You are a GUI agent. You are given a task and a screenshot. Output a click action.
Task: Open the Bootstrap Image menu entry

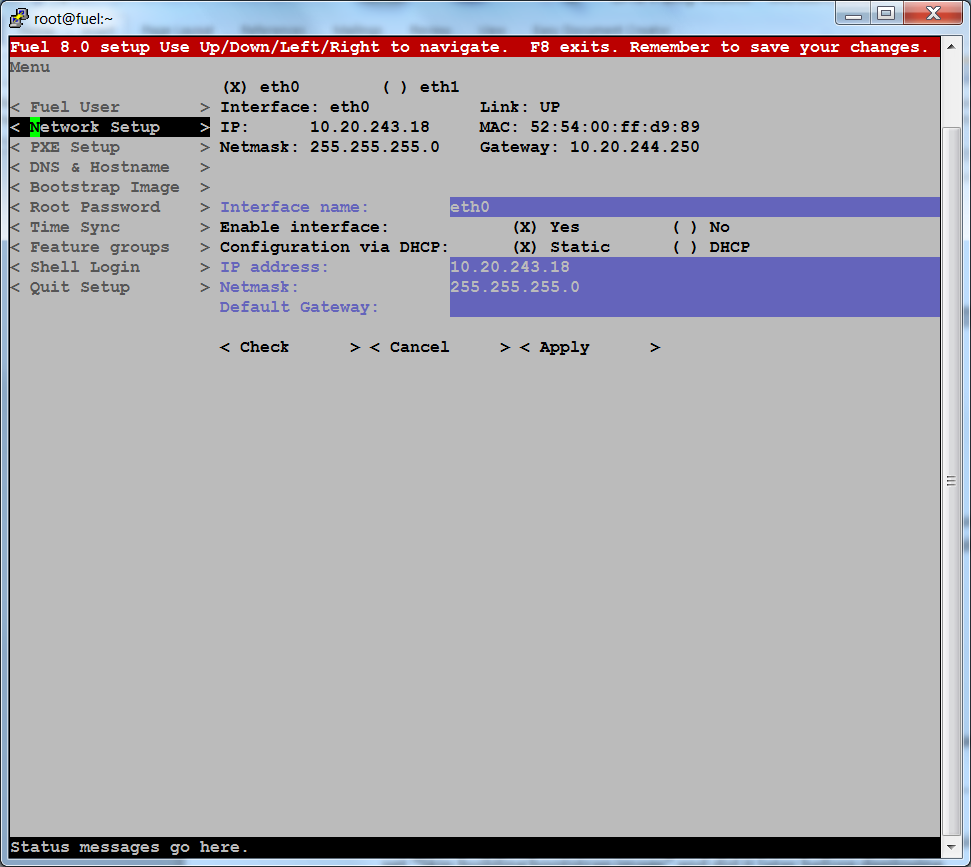(110, 187)
